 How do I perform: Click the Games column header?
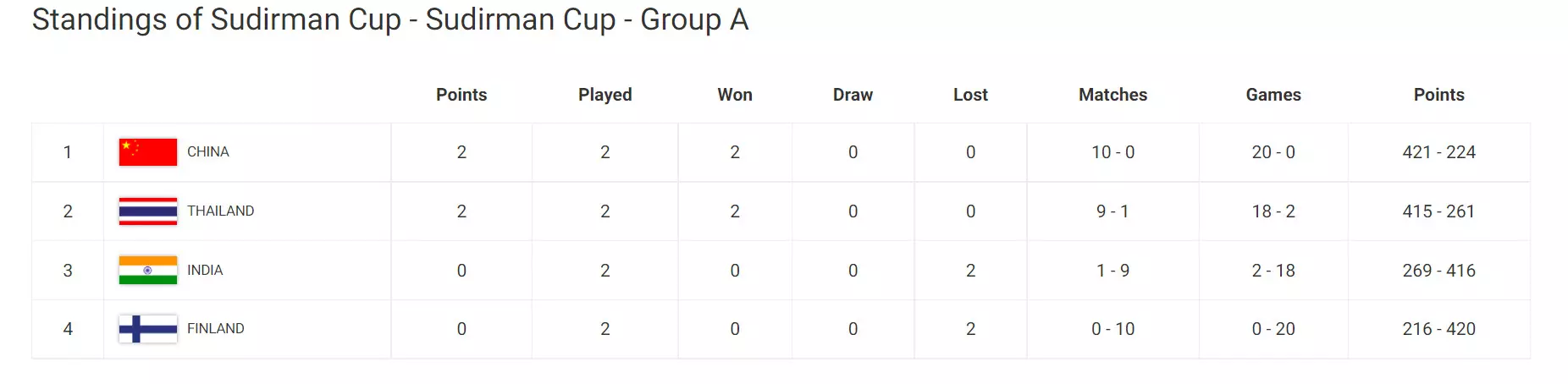coord(1273,95)
